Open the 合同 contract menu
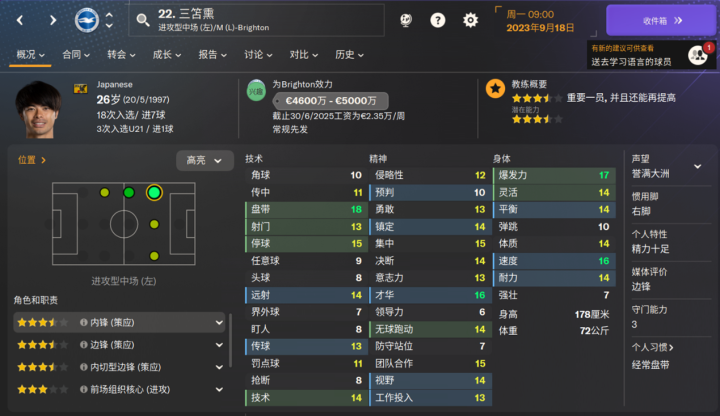This screenshot has height=416, width=720. [x=75, y=54]
